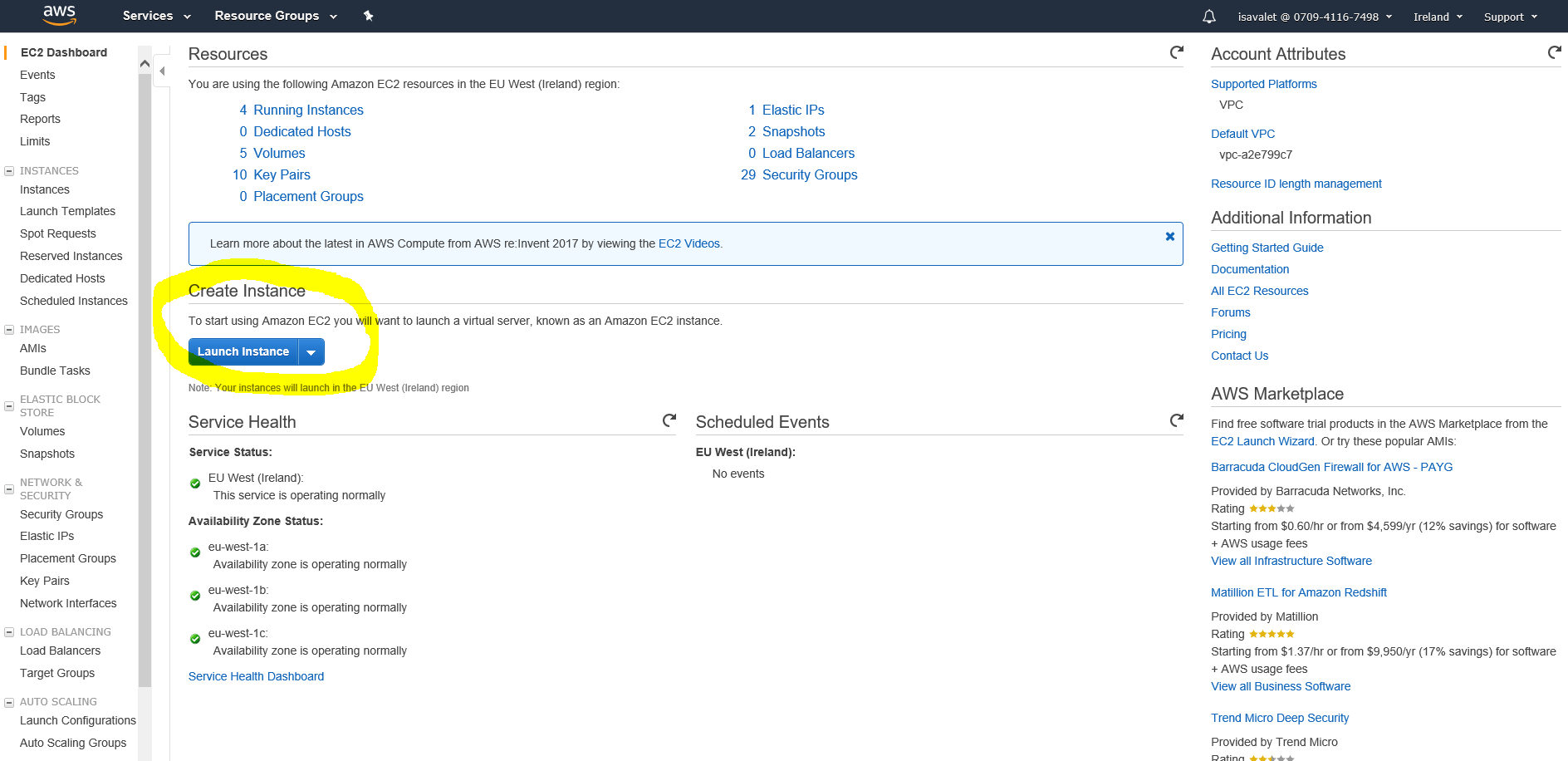Open Resource ID length management link
The height and width of the screenshot is (761, 1568).
(x=1296, y=184)
